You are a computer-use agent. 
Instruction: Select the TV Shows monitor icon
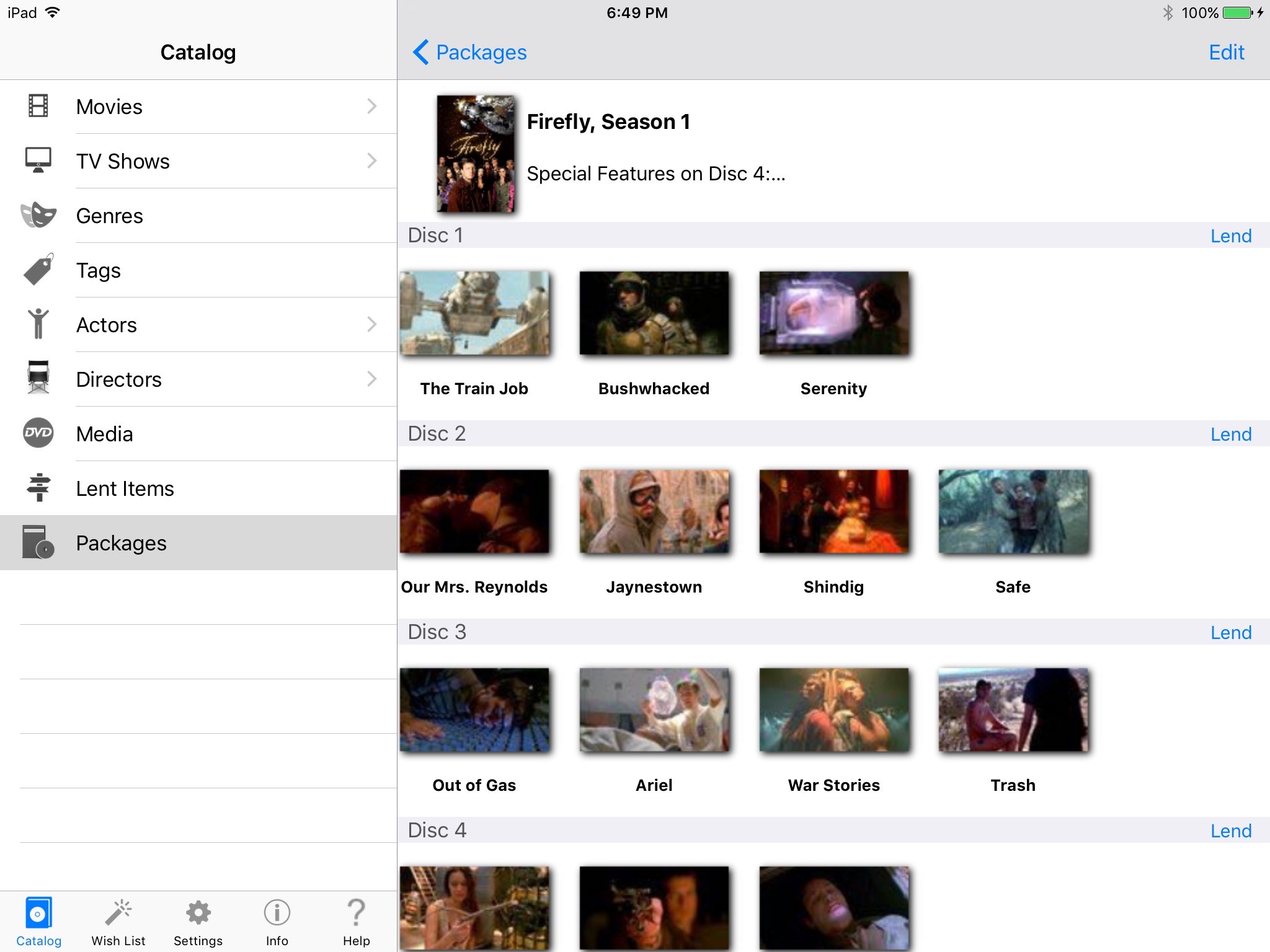point(38,160)
